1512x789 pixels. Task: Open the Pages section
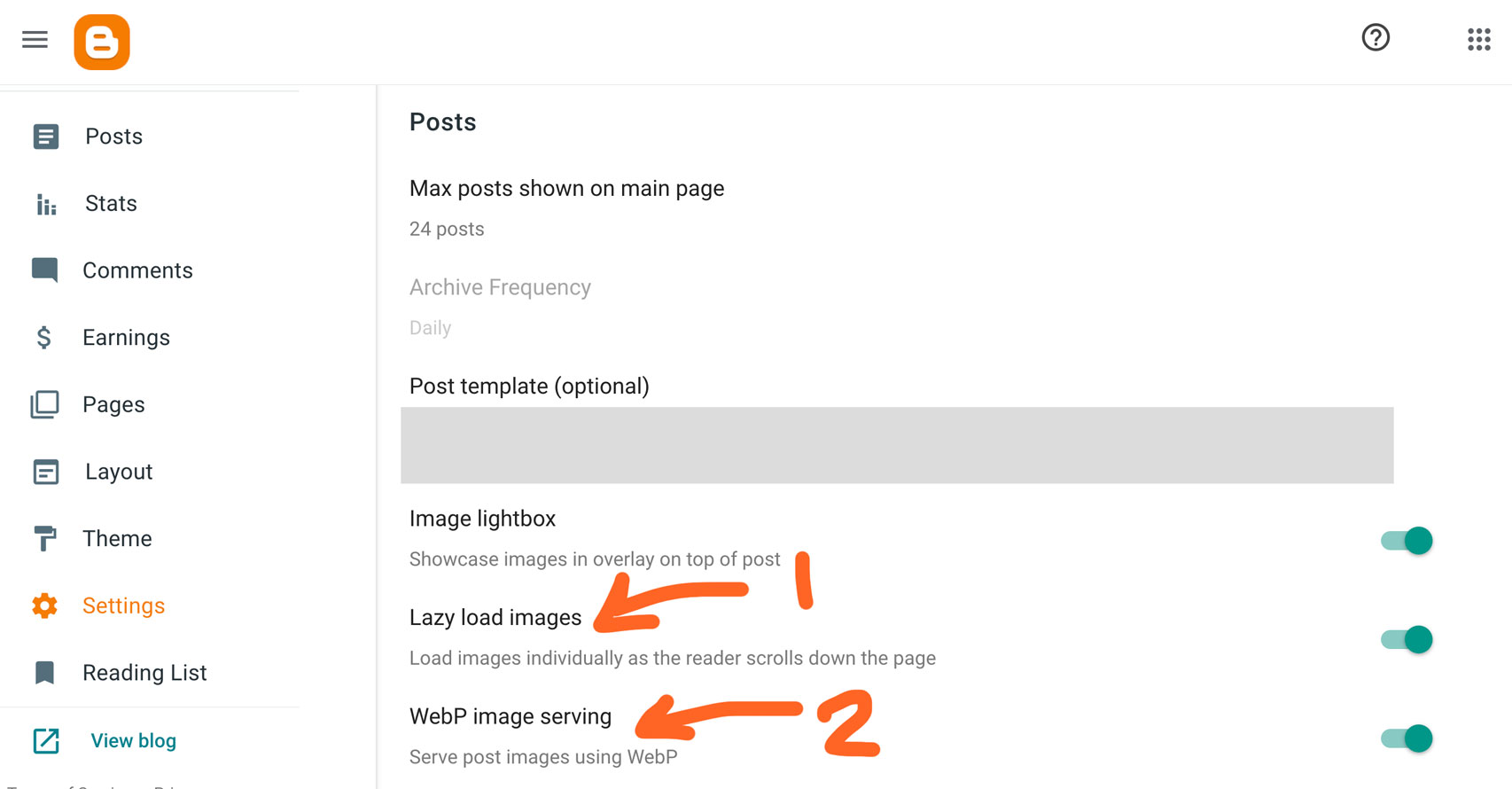point(113,404)
